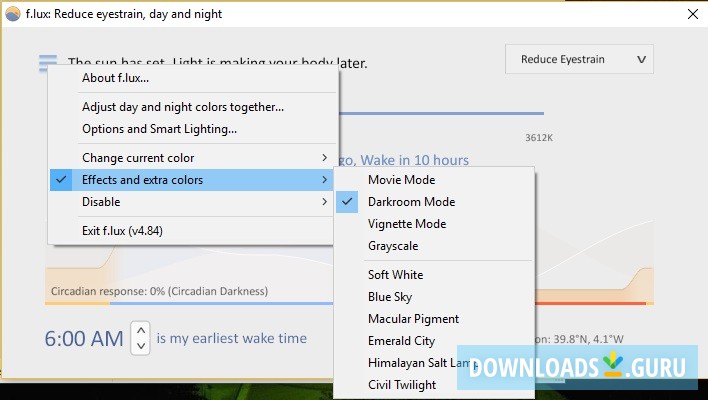
Task: Click the Circadian response text
Action: [x=159, y=291]
